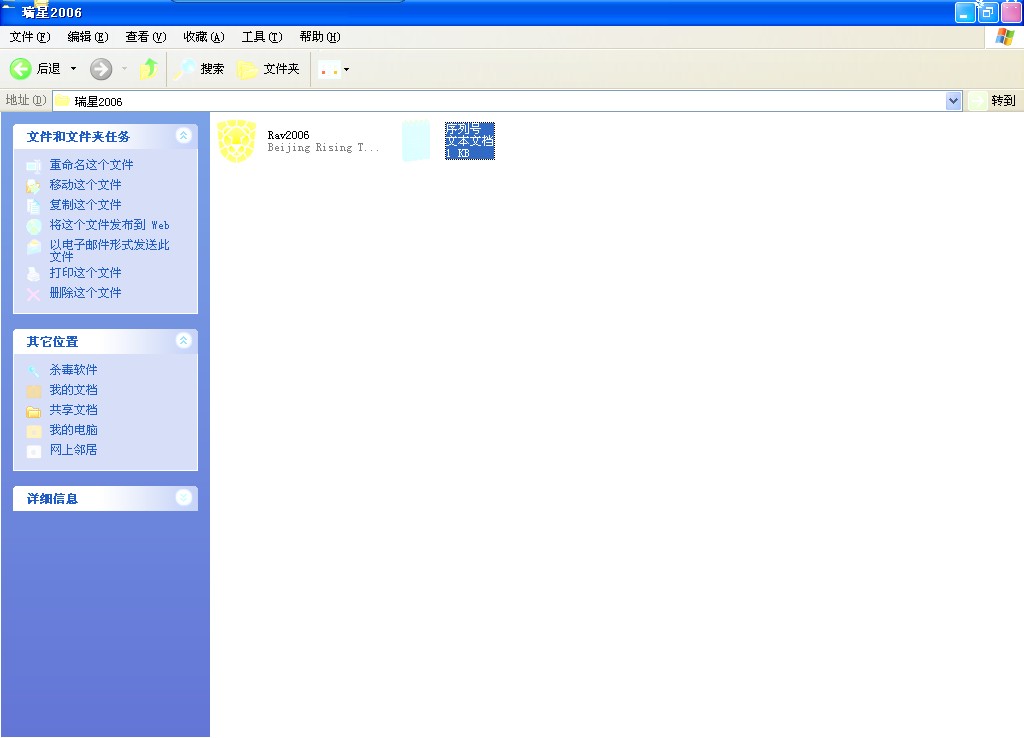This screenshot has width=1024, height=738.
Task: Open the 收藏(A) menu
Action: [204, 37]
